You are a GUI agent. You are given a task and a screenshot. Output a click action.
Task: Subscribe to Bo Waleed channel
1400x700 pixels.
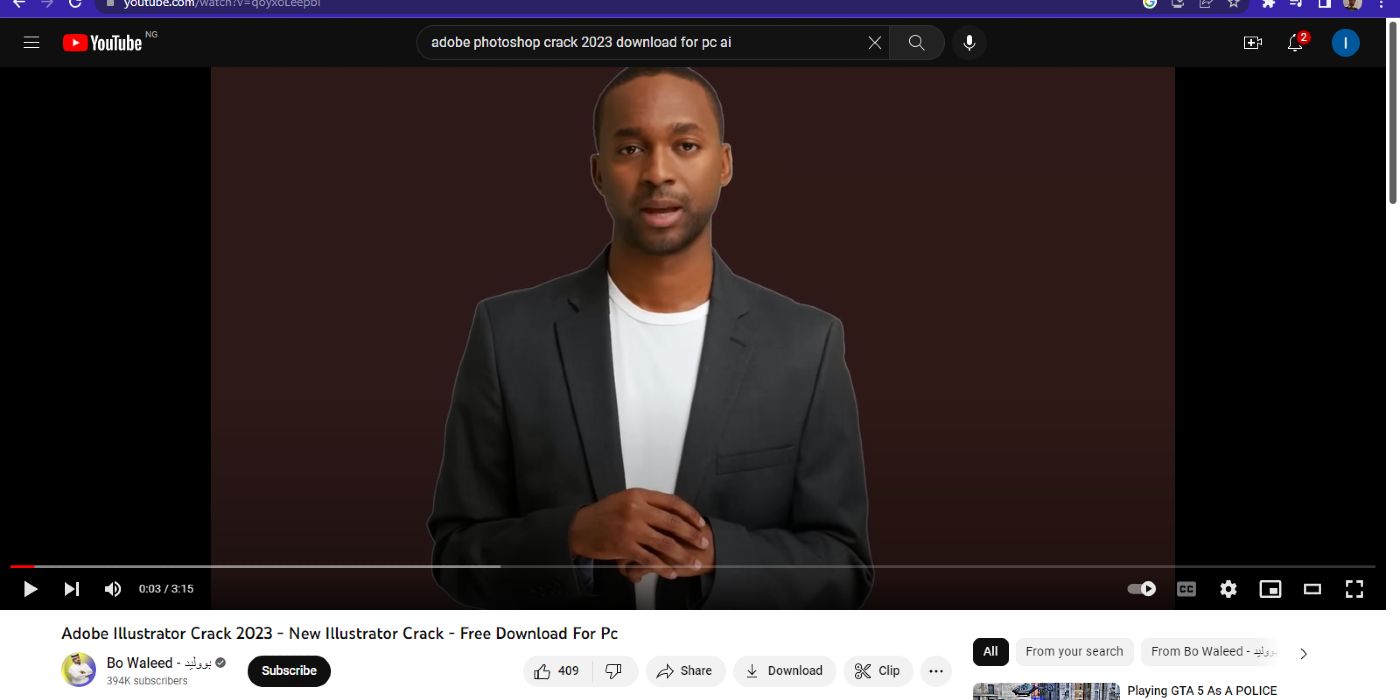[x=289, y=671]
